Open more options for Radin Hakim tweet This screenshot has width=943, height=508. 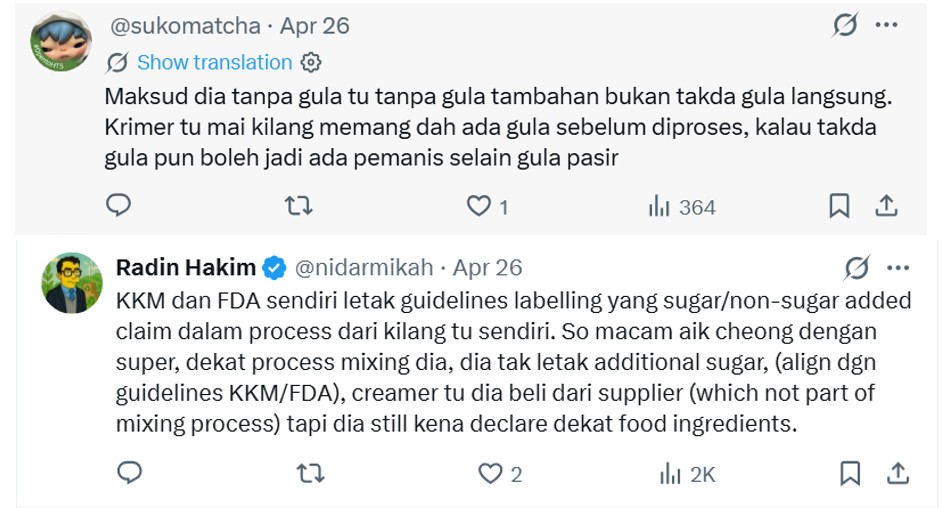coord(898,268)
